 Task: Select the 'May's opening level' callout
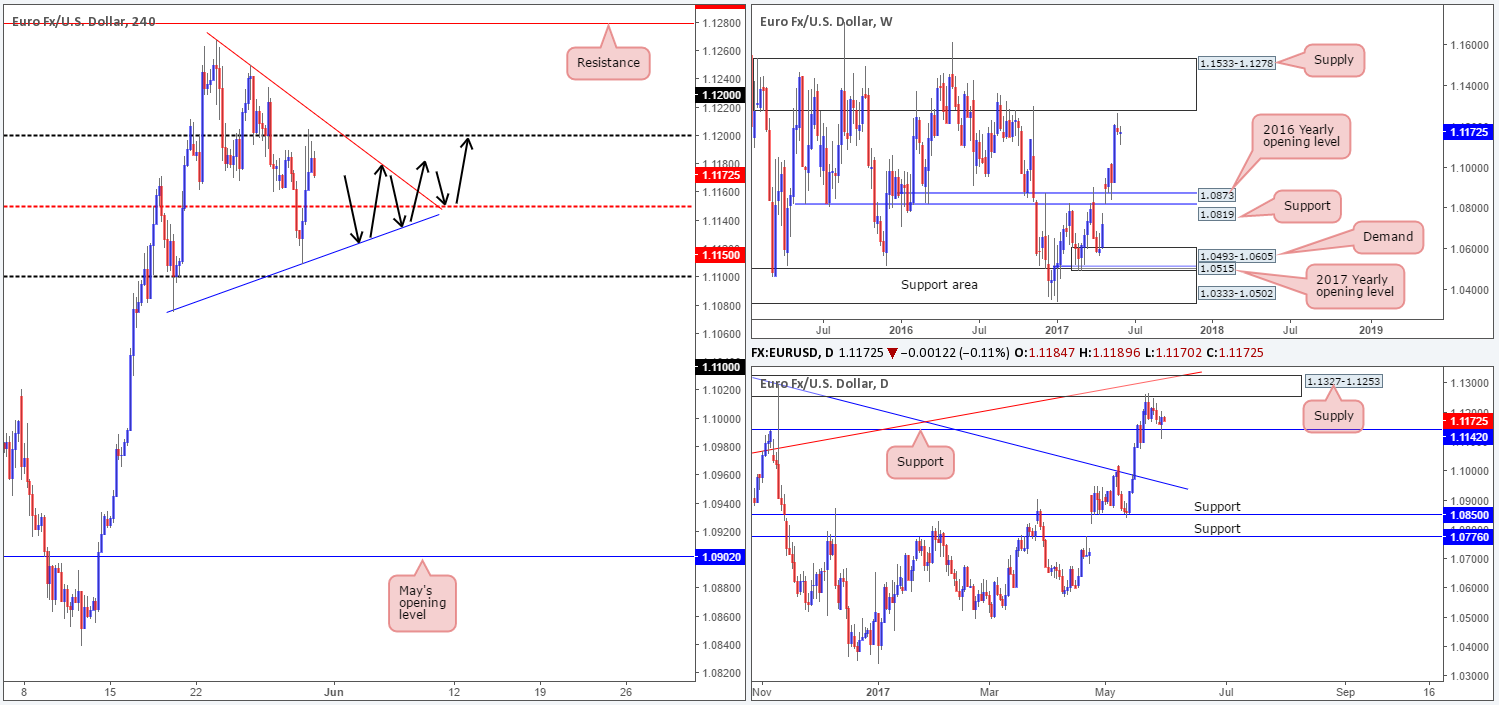[421, 603]
